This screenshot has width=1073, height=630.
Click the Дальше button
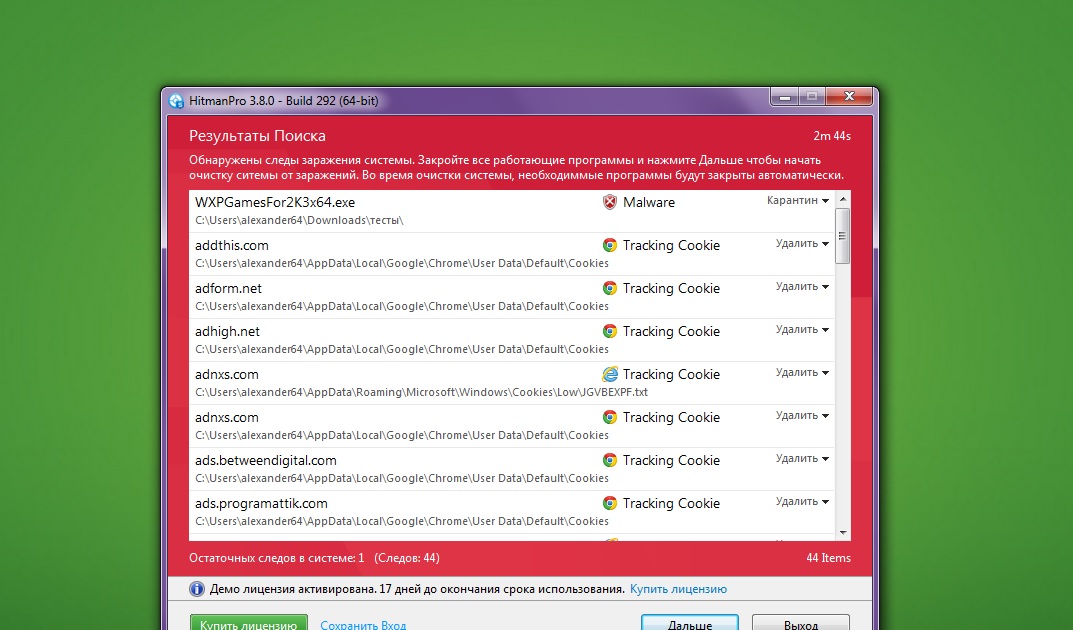click(x=690, y=623)
